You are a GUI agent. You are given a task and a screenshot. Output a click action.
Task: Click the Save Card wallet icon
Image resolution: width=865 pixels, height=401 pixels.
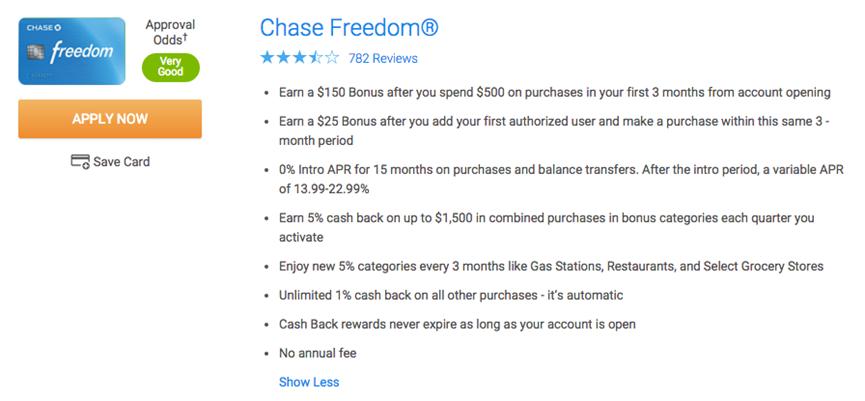point(80,161)
